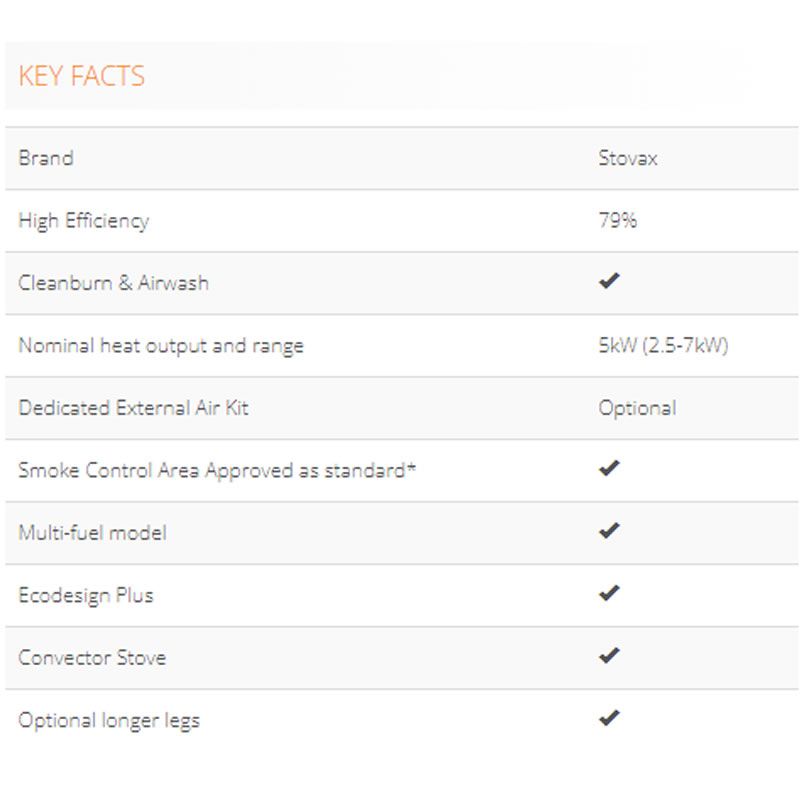Select the Multi-fuel model label

pyautogui.click(x=92, y=533)
